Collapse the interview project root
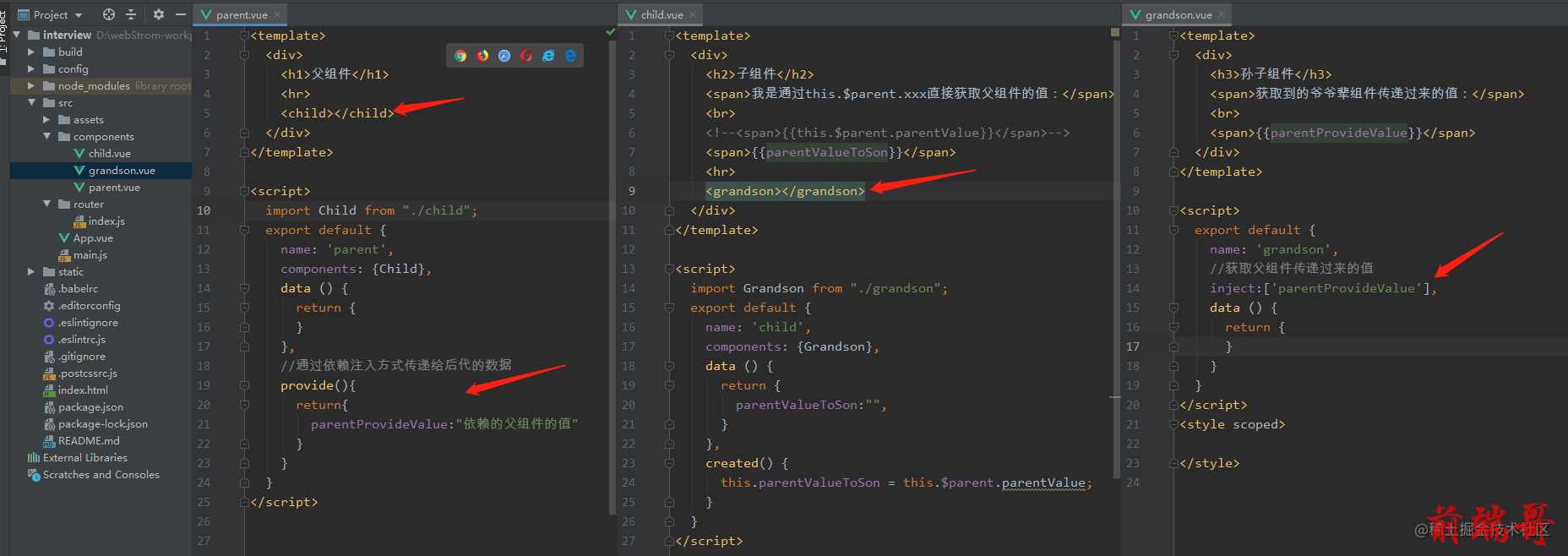Viewport: 1568px width, 556px height. 16,35
